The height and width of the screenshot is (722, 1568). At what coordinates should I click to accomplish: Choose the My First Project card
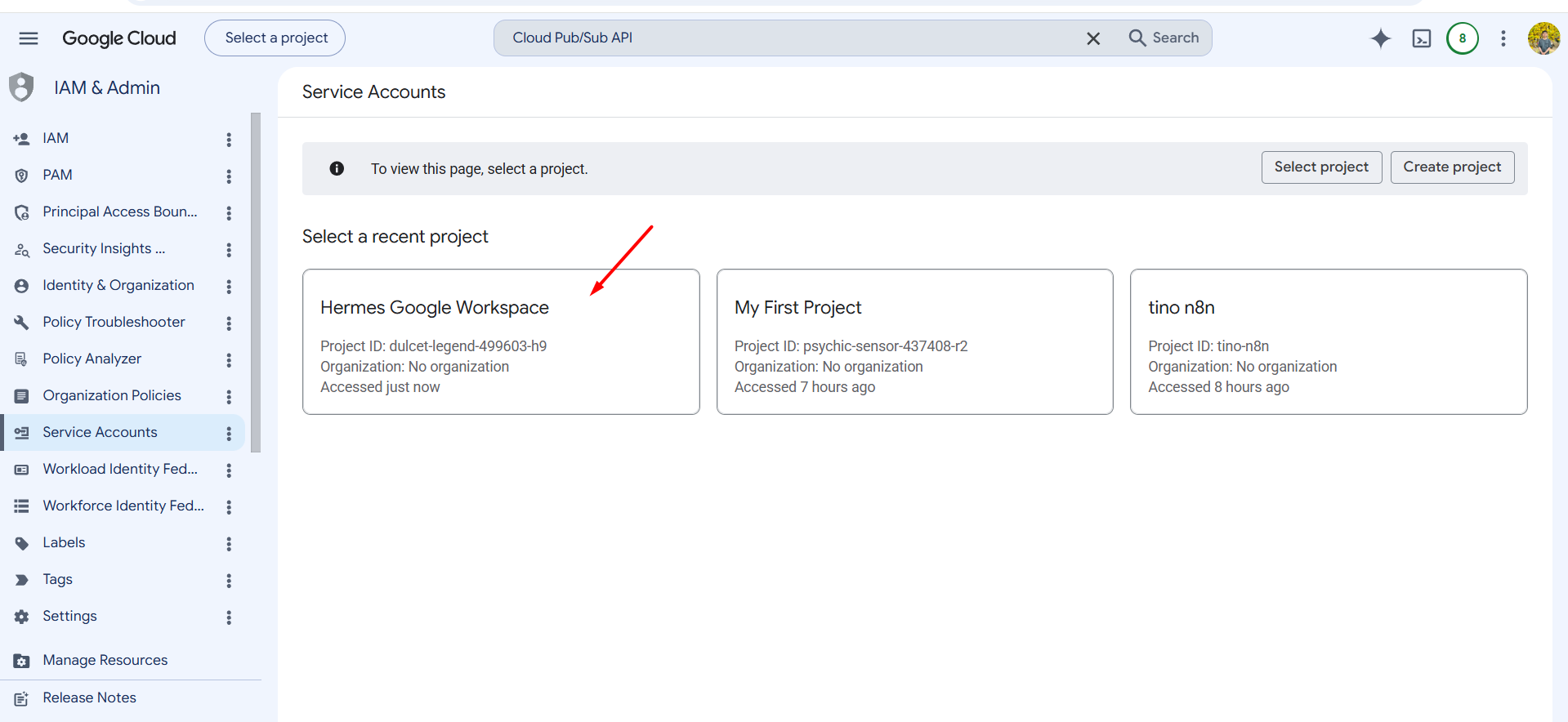(914, 341)
